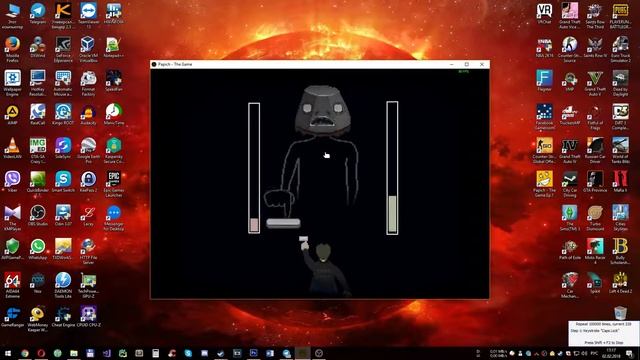Viewport: 640px width, 360px height.
Task: Open the HTTP File Server shortcut
Action: (x=88, y=251)
